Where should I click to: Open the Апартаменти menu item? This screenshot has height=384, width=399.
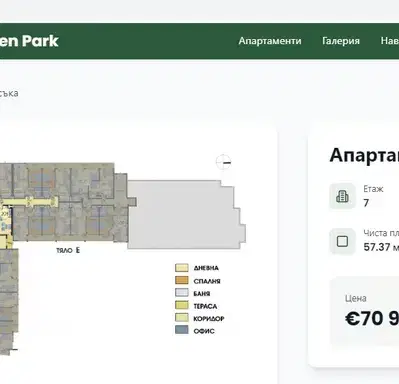270,41
